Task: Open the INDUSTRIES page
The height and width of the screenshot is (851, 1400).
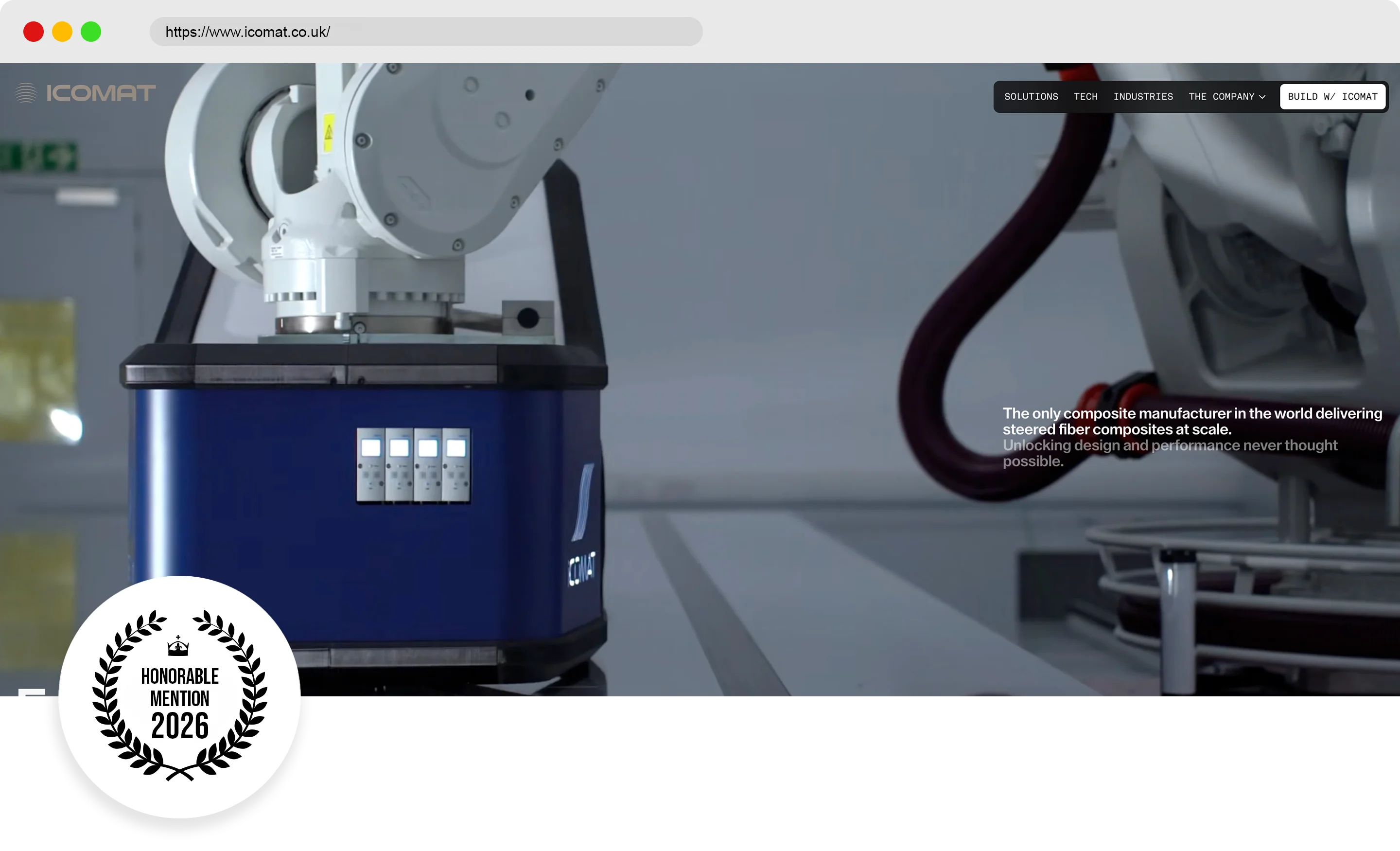Action: [x=1143, y=97]
